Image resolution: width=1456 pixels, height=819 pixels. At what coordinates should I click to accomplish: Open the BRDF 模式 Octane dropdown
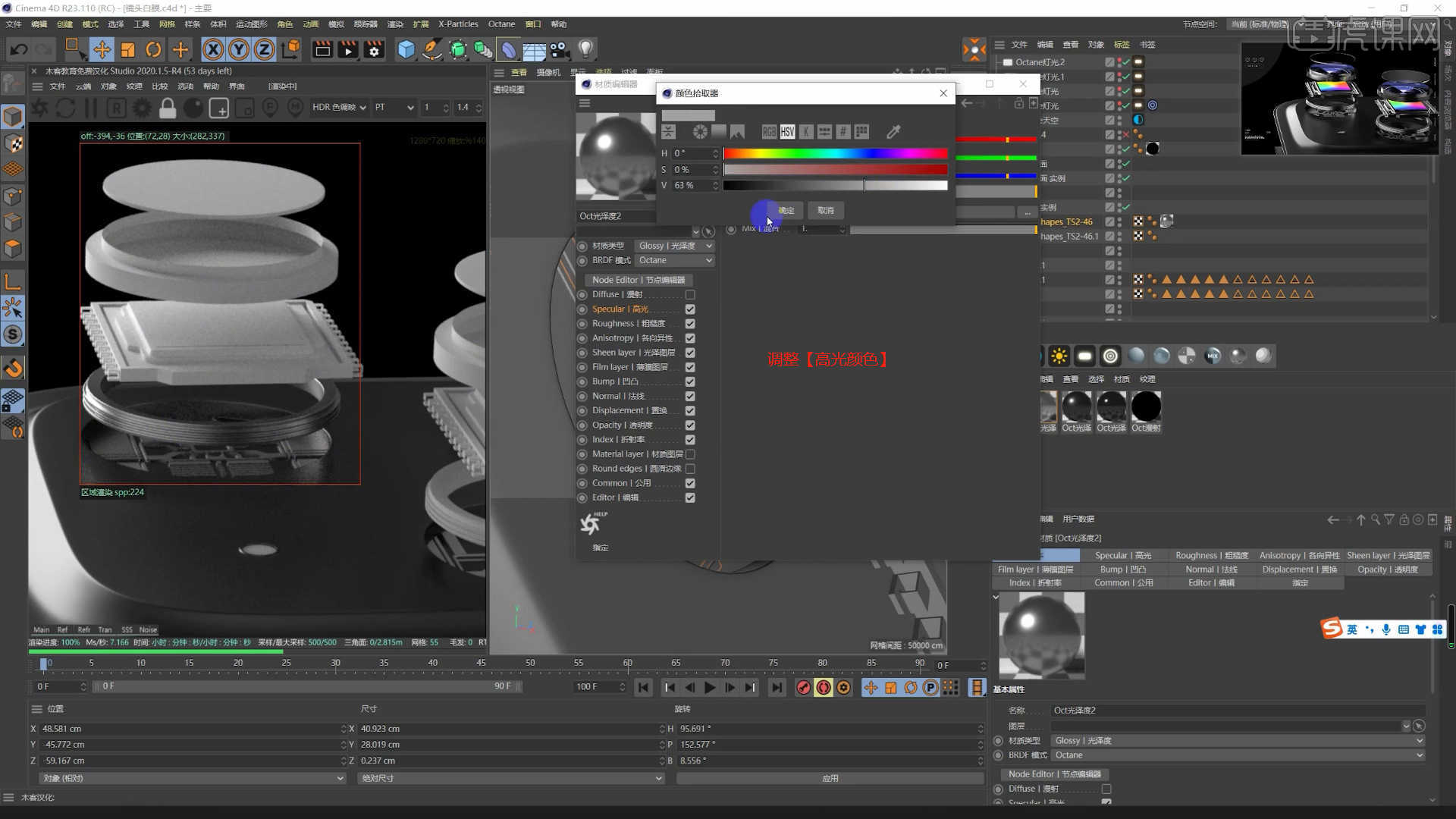click(673, 260)
